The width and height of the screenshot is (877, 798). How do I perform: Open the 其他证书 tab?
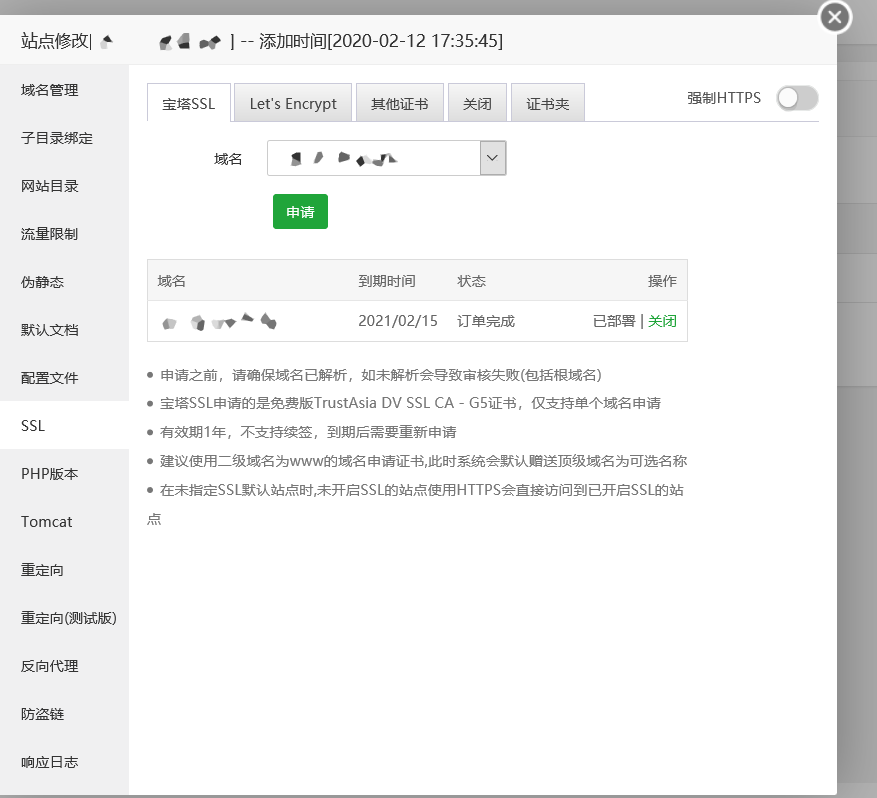pyautogui.click(x=399, y=102)
